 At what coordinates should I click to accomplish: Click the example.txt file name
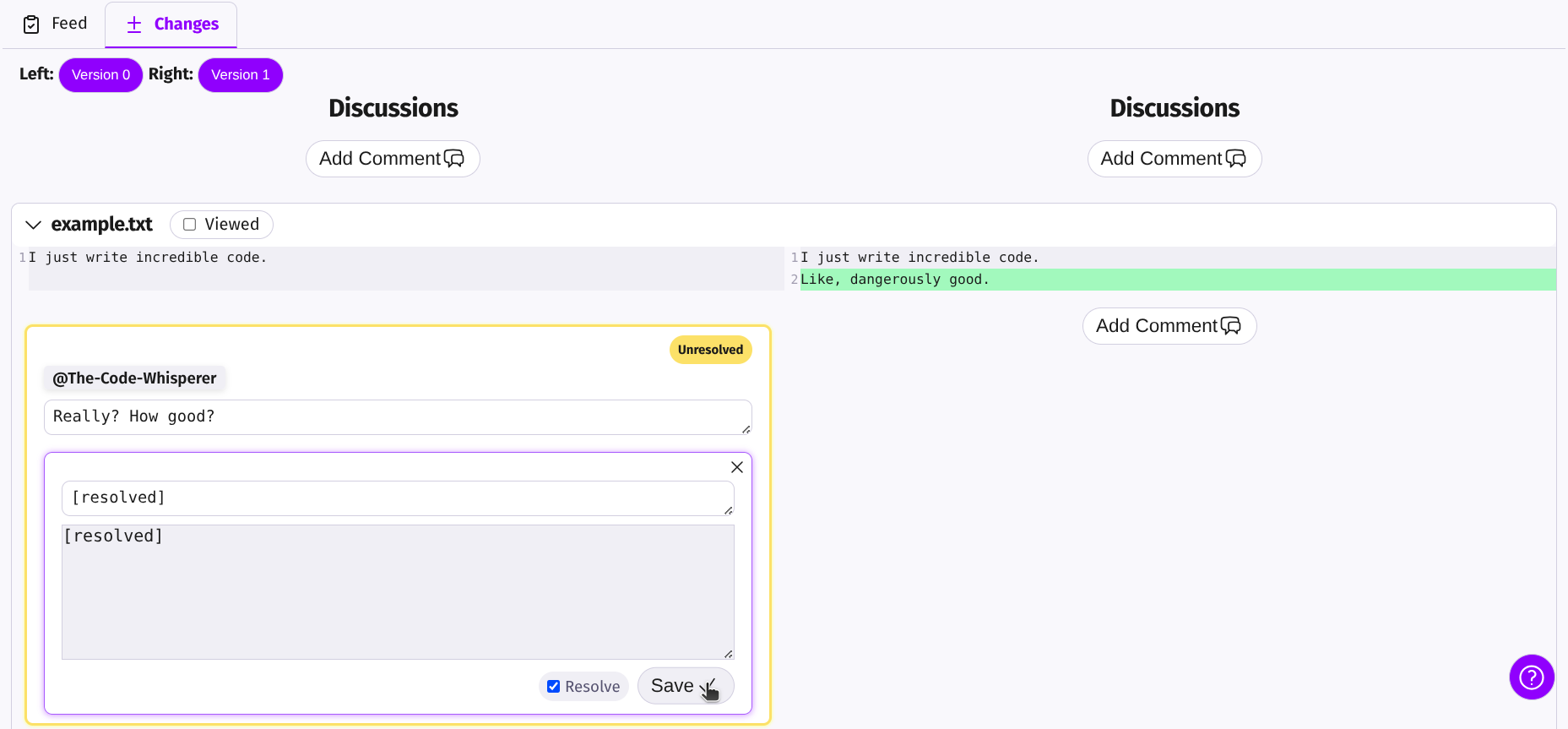pos(102,225)
